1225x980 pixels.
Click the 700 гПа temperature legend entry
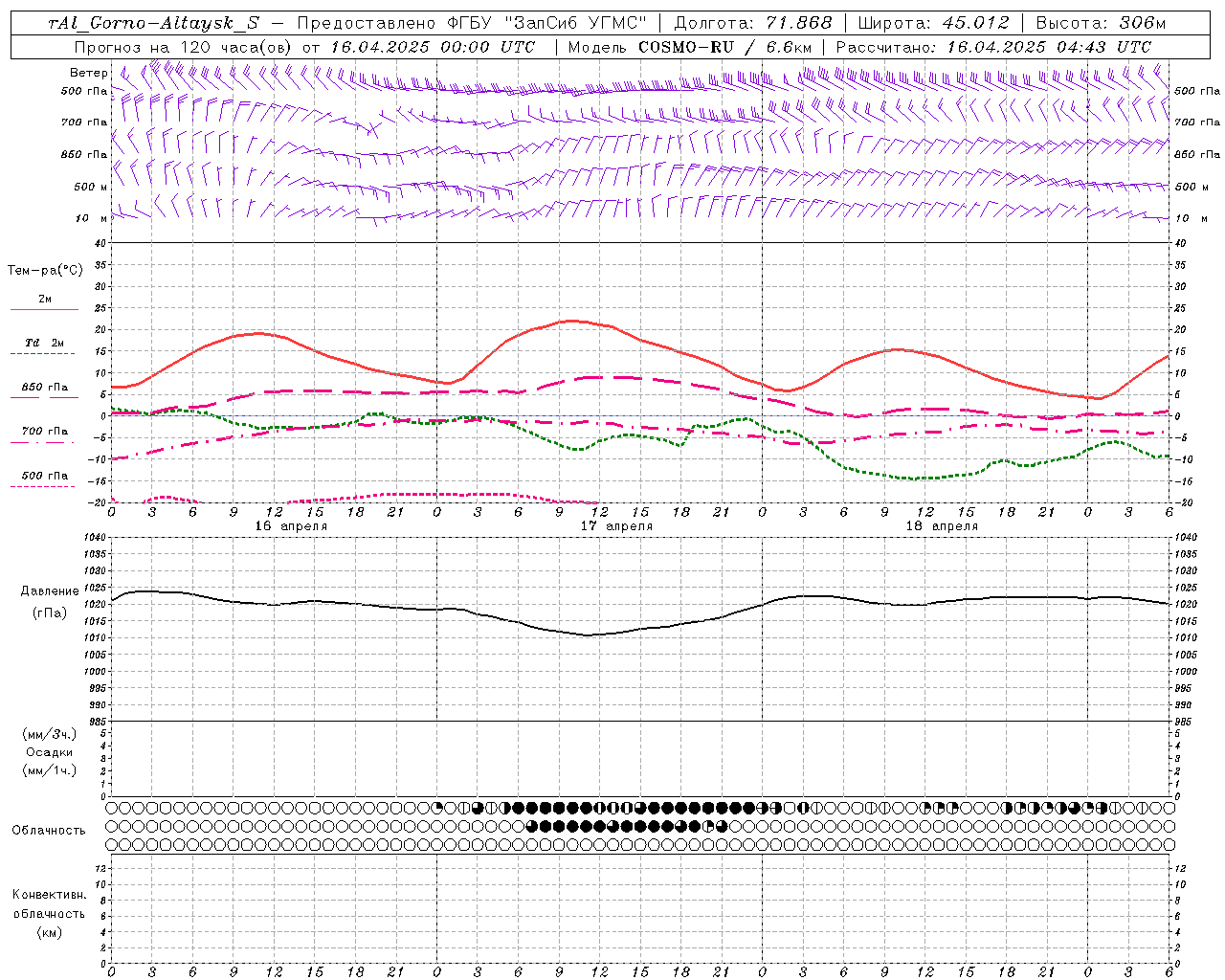coord(44,432)
